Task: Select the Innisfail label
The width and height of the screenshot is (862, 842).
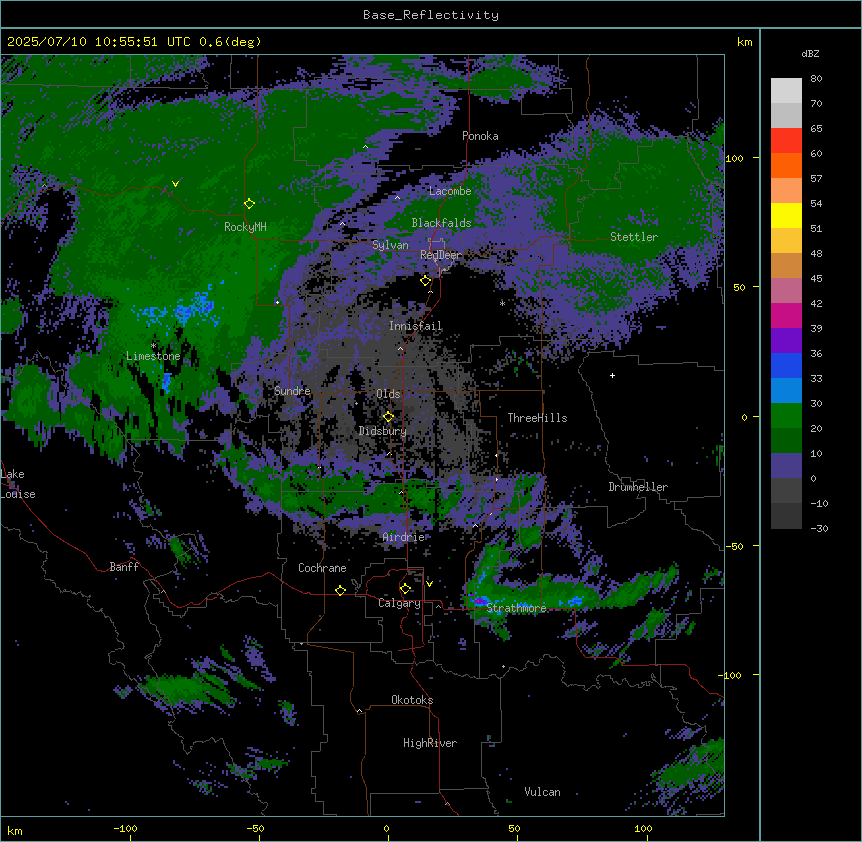Action: click(x=415, y=326)
